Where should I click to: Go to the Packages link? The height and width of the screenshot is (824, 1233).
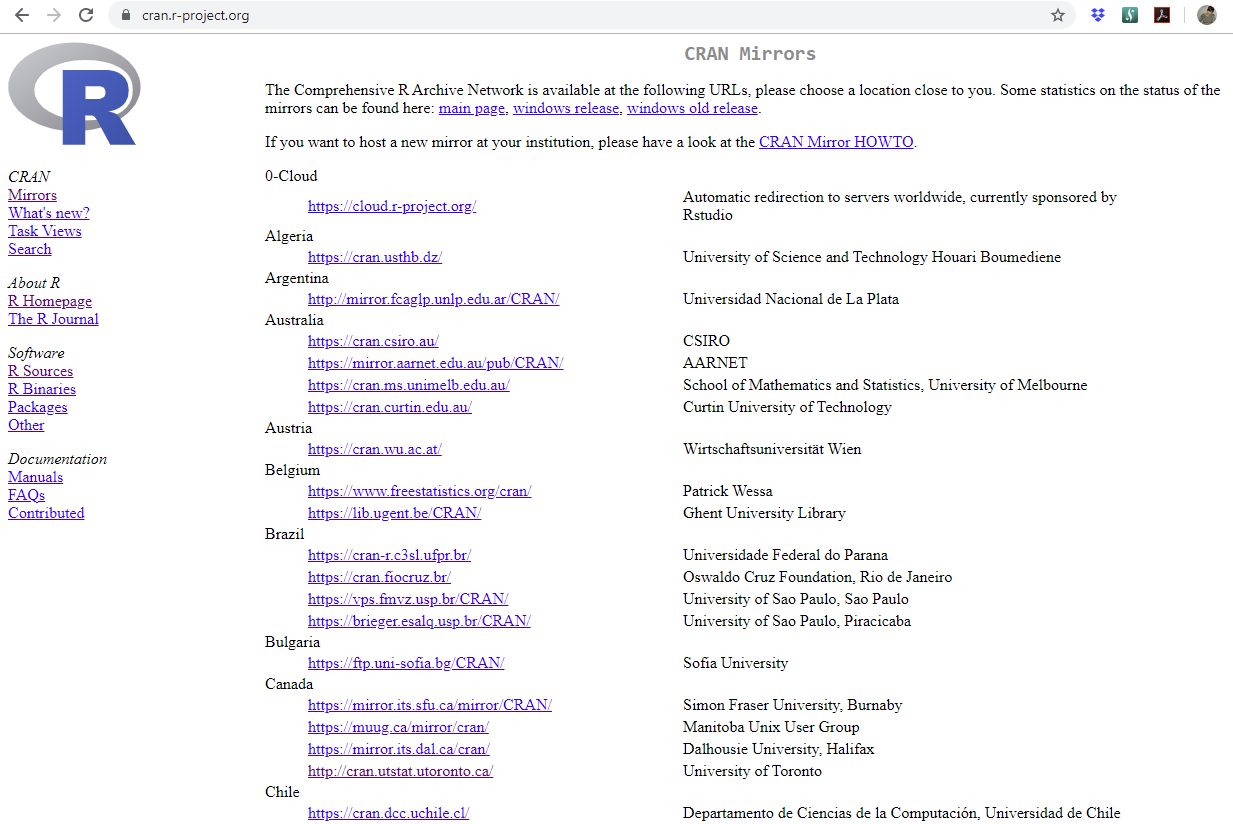[38, 407]
